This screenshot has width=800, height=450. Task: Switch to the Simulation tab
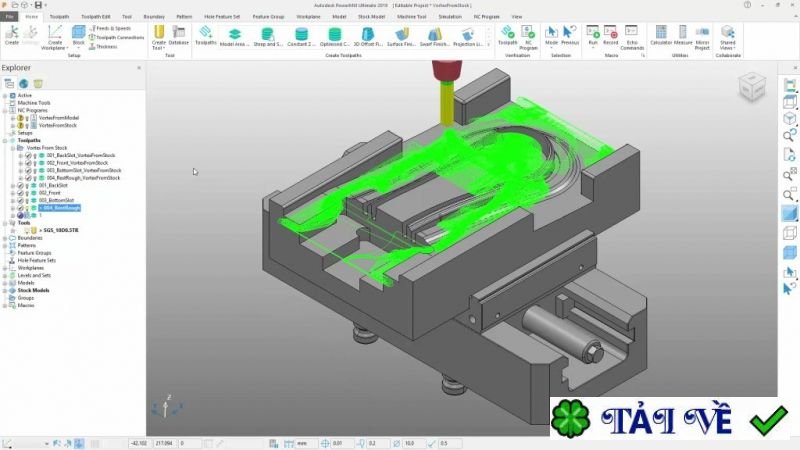pyautogui.click(x=450, y=17)
